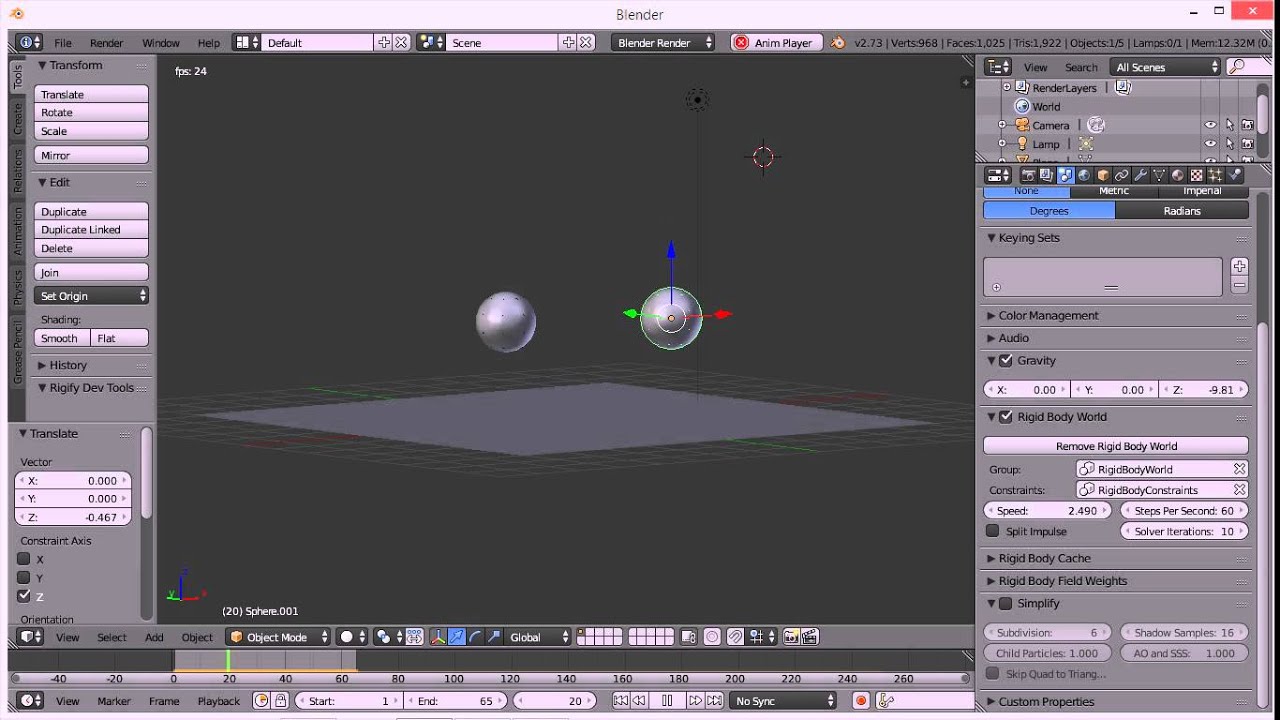Open the Texture properties checker icon
Screen dimensions: 1280x720
point(1197,175)
